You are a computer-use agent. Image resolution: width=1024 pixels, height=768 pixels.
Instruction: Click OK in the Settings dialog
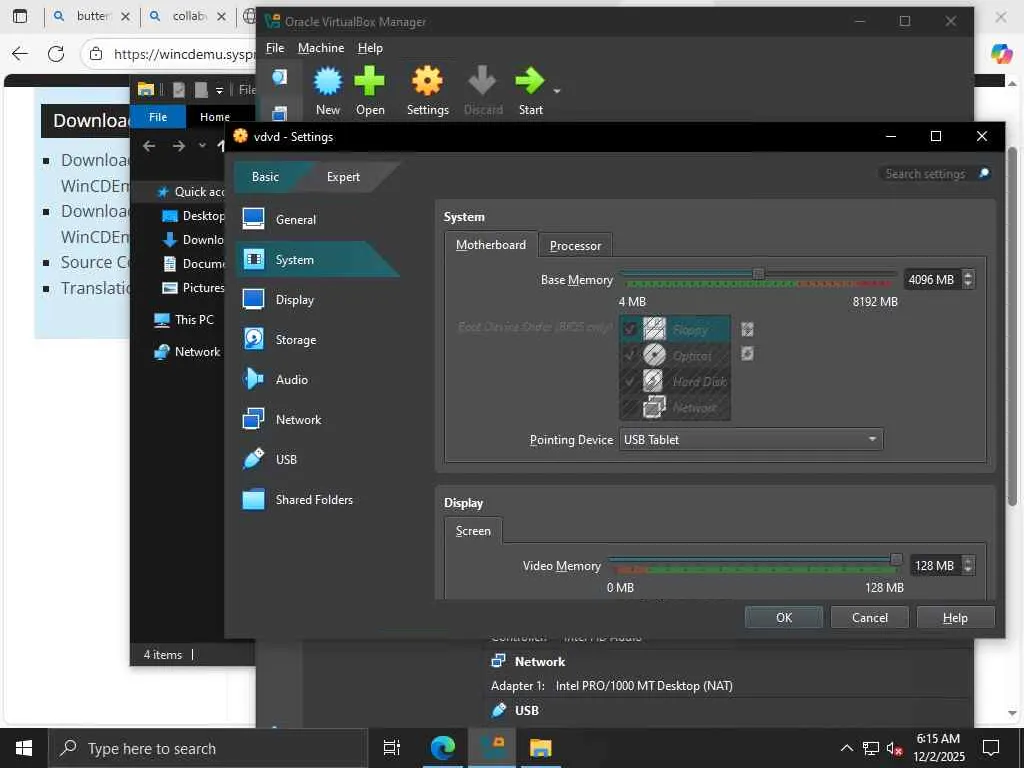pyautogui.click(x=784, y=618)
